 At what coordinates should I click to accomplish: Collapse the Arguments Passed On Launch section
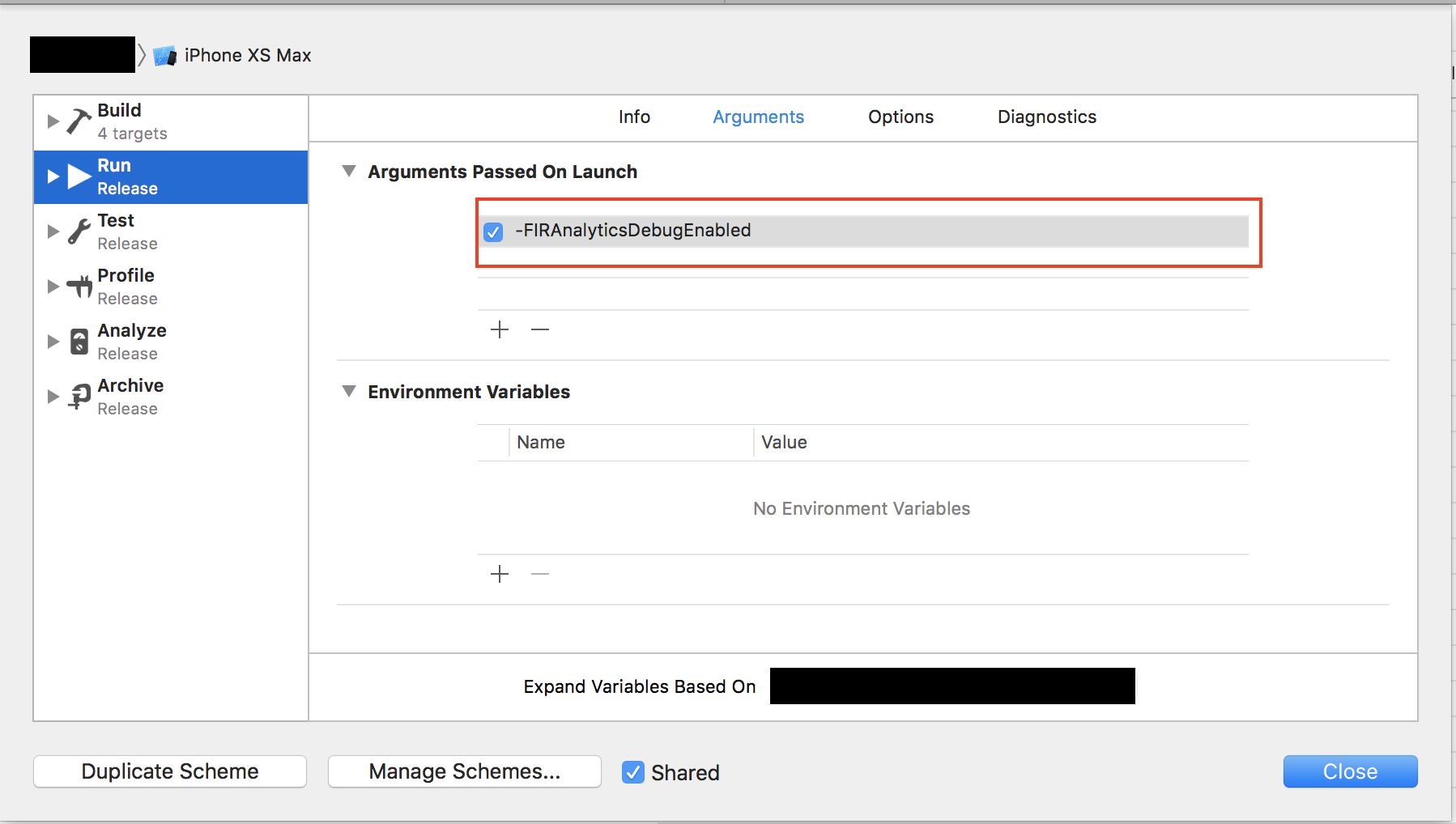point(349,170)
